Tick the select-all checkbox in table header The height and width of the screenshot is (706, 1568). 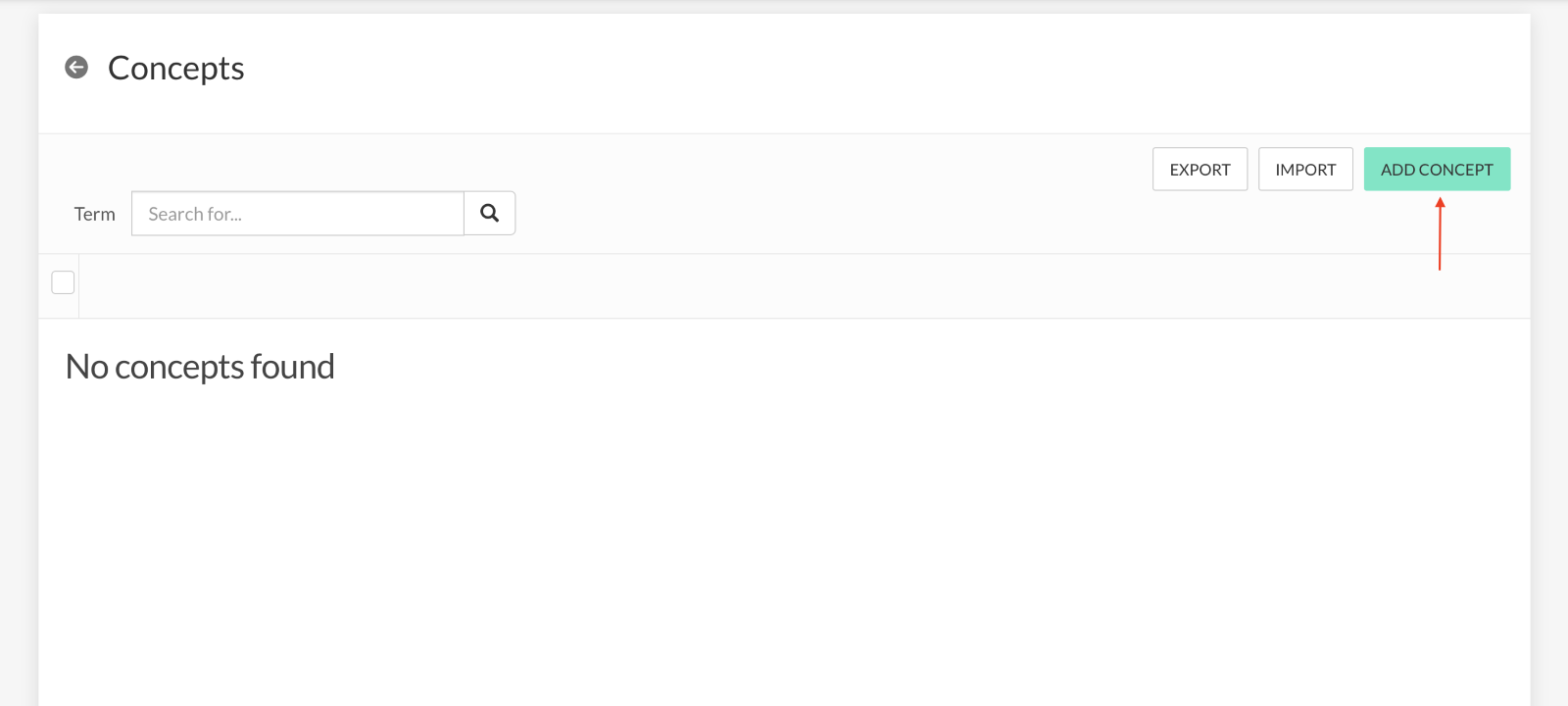click(x=63, y=282)
